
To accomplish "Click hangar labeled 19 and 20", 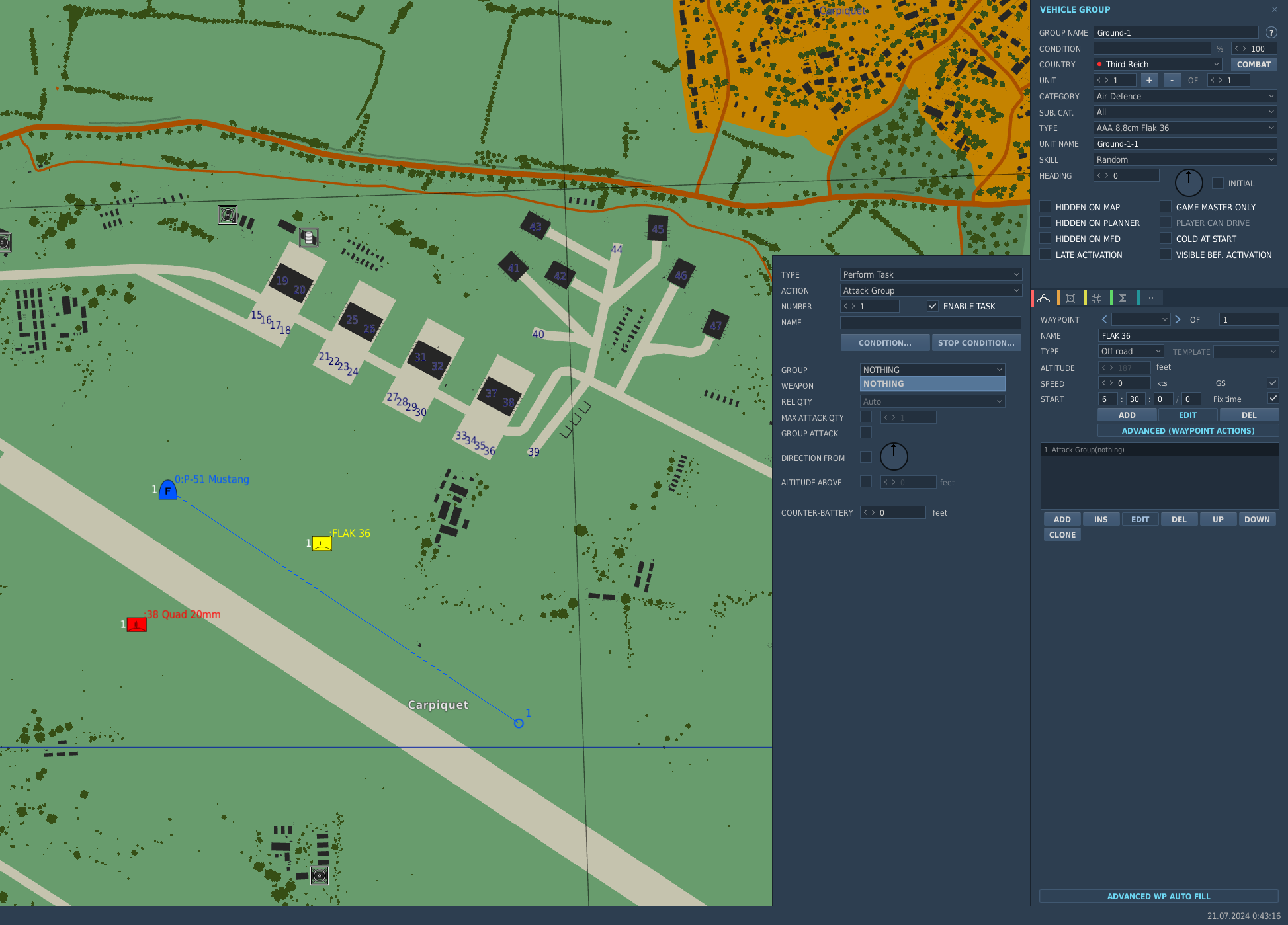I will click(291, 284).
